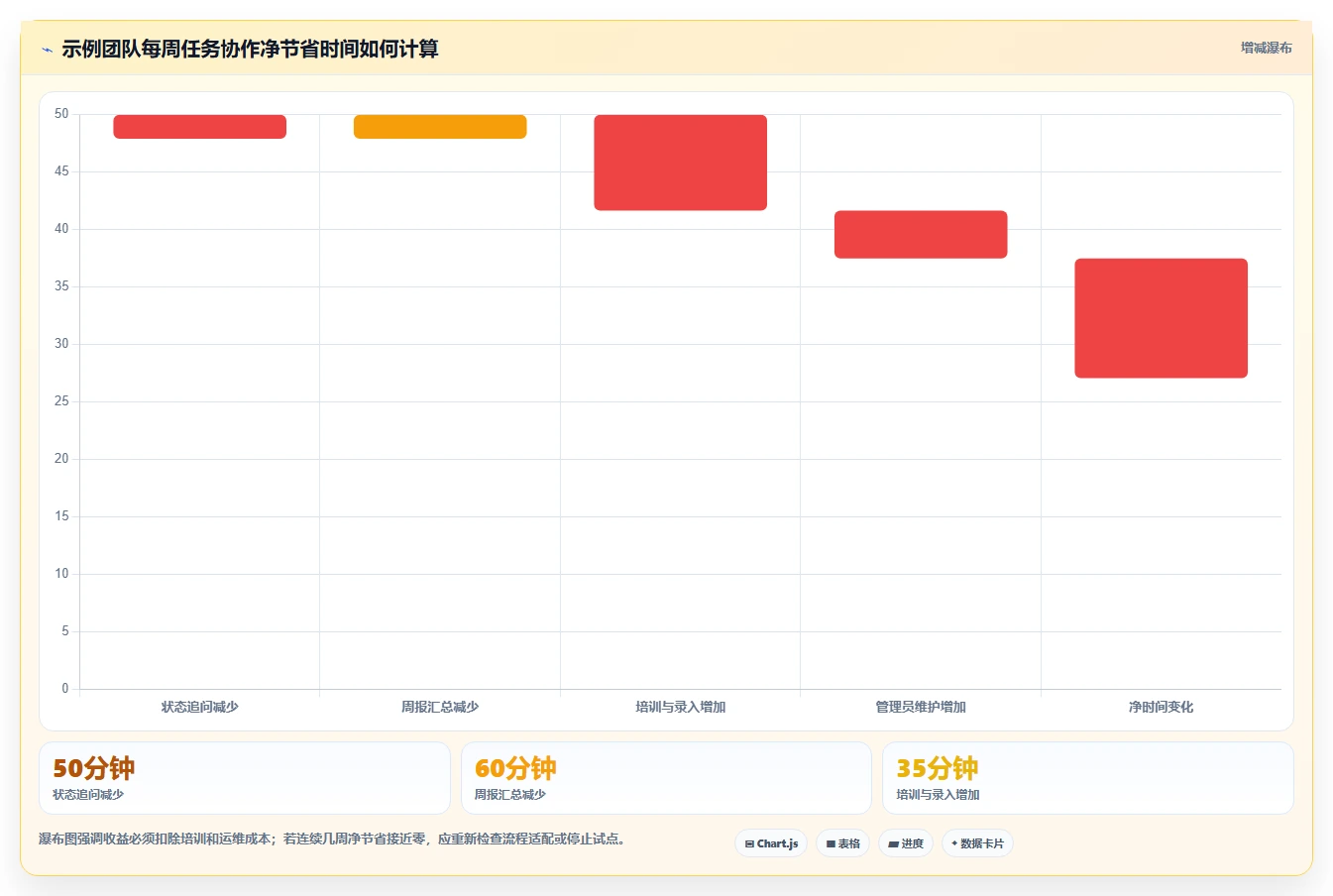
Task: Click the x-axis label 周报汇总减少
Action: click(440, 707)
